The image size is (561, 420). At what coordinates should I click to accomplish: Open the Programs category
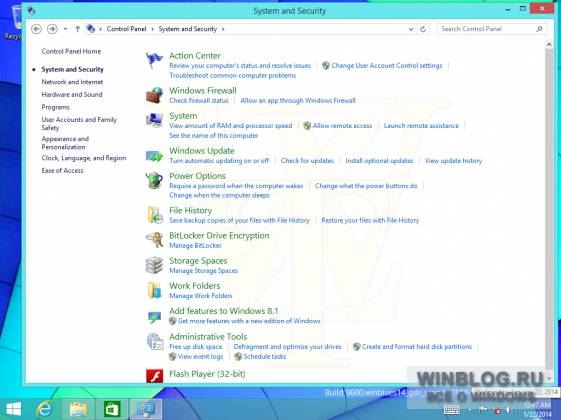pos(55,107)
